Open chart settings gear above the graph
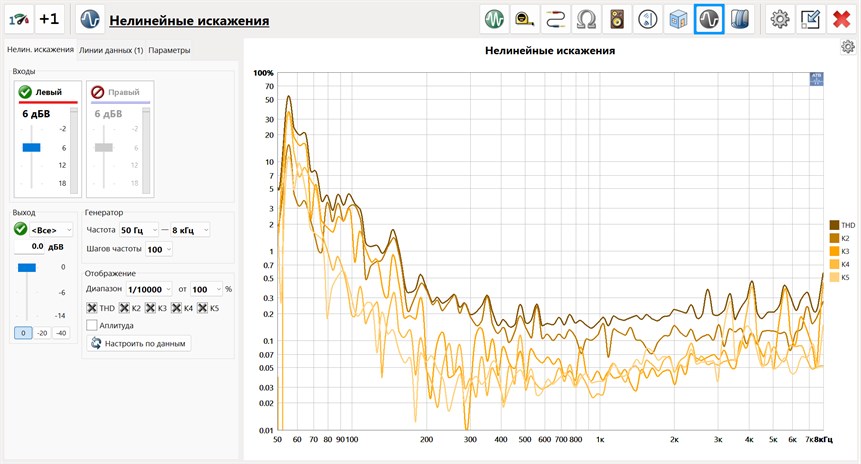The height and width of the screenshot is (464, 861). coord(848,48)
